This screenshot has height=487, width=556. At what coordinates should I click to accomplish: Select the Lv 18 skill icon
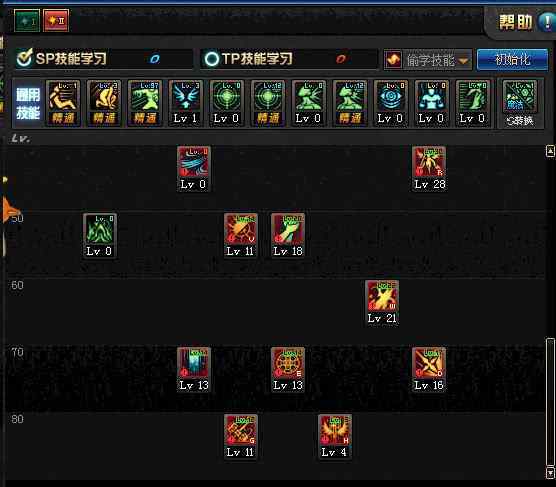pos(288,229)
